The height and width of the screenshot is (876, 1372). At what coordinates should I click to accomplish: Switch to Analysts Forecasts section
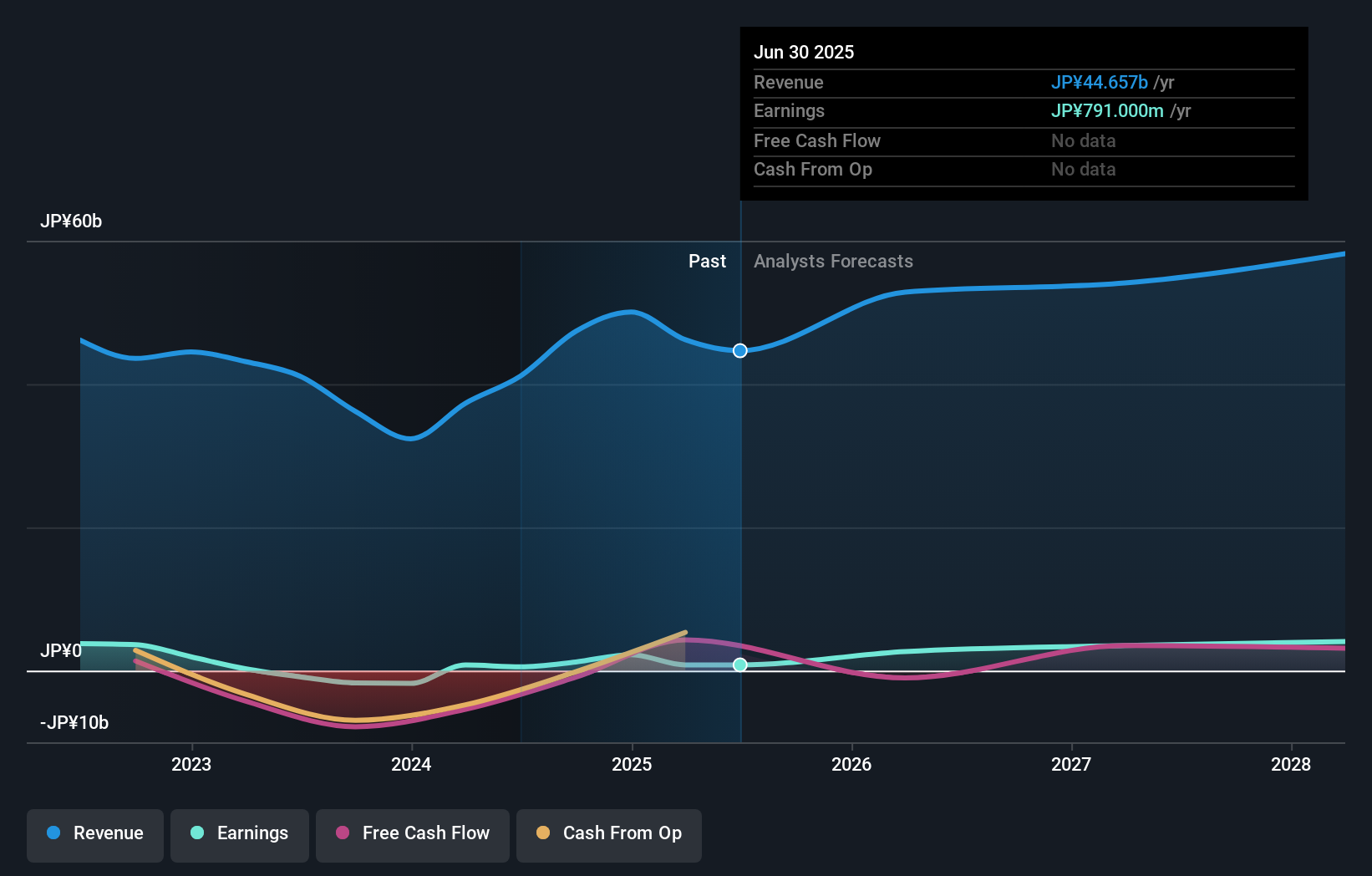(x=833, y=261)
